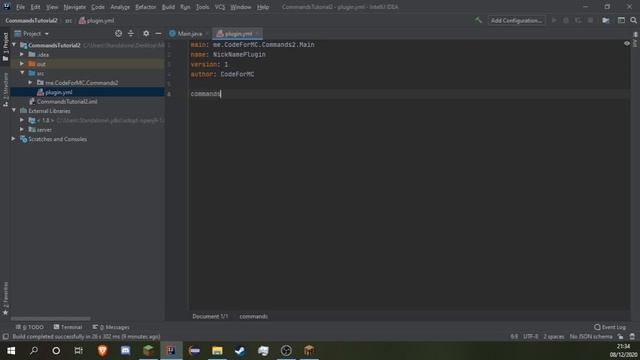This screenshot has height=360, width=640.
Task: Click the IntelliJ IDEA taskbar icon
Action: pos(171,351)
